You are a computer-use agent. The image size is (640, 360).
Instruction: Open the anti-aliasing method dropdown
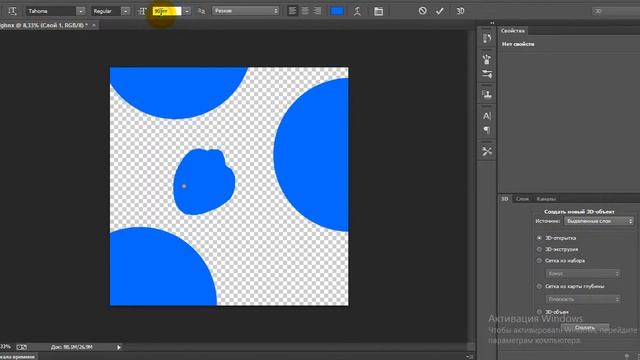pos(245,11)
